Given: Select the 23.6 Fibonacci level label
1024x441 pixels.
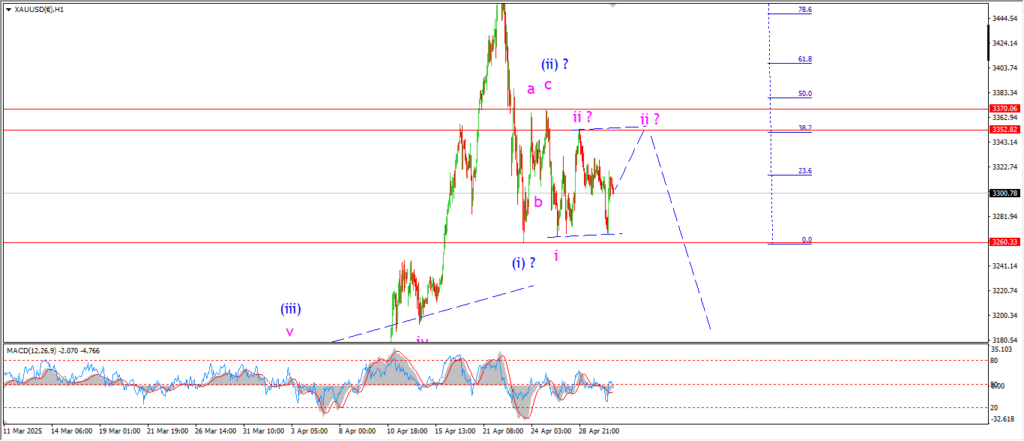Looking at the screenshot, I should click(x=805, y=171).
